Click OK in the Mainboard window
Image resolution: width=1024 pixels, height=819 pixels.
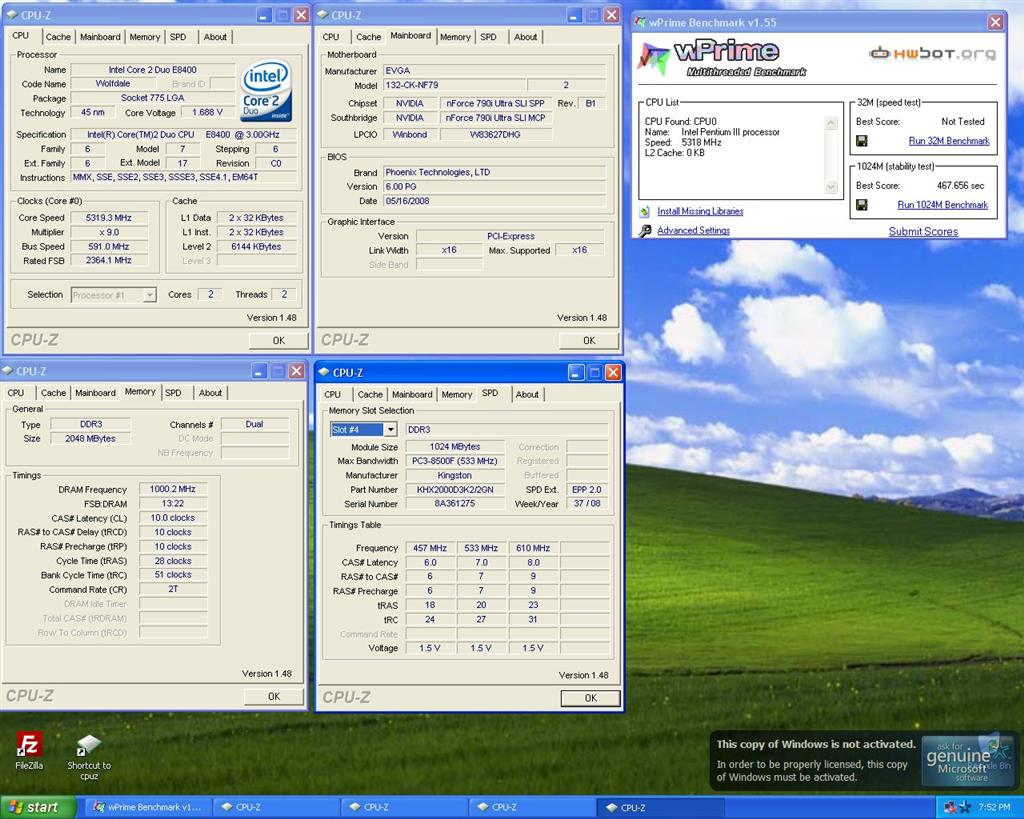pyautogui.click(x=589, y=340)
